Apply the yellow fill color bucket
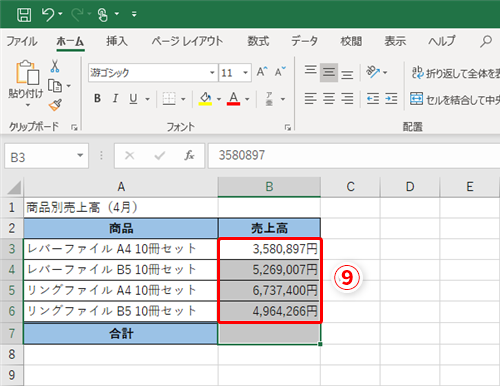Viewport: 500px width, 386px height. tap(205, 99)
